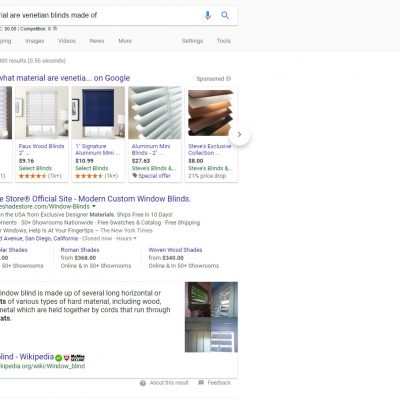Advance the shopping carousel with the right arrow

pos(239,135)
